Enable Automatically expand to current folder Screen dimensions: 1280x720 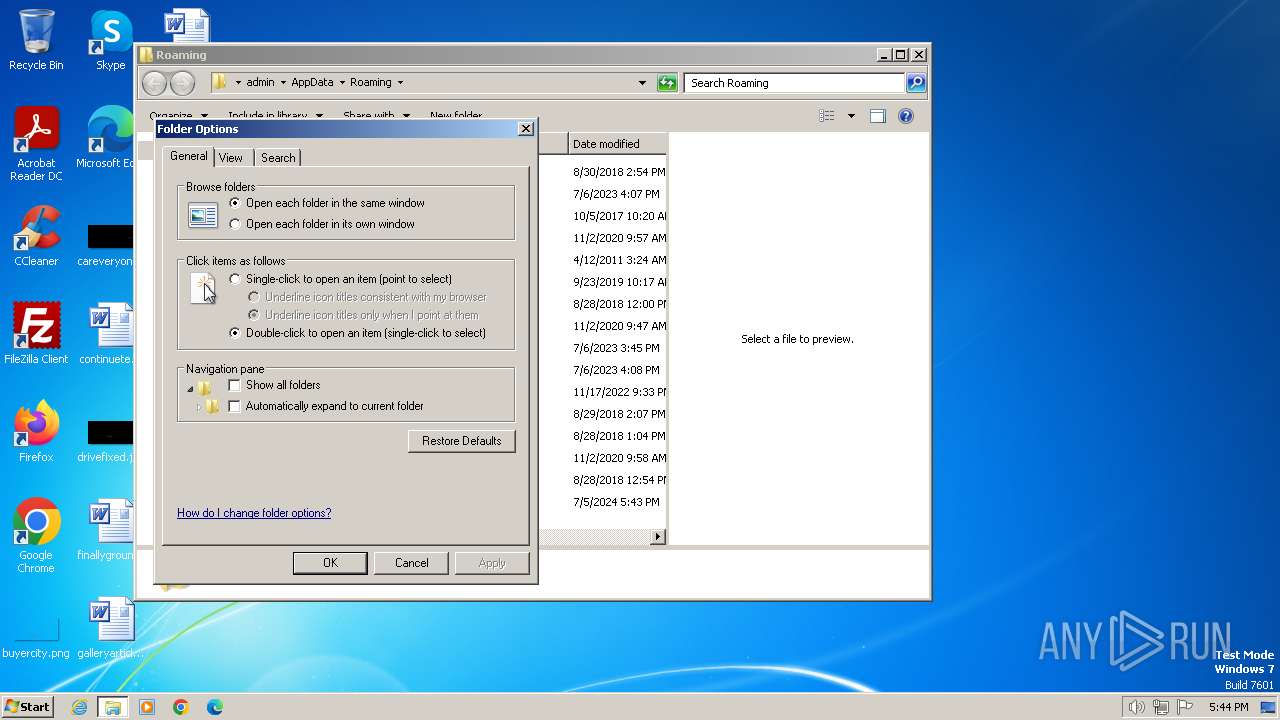[235, 406]
